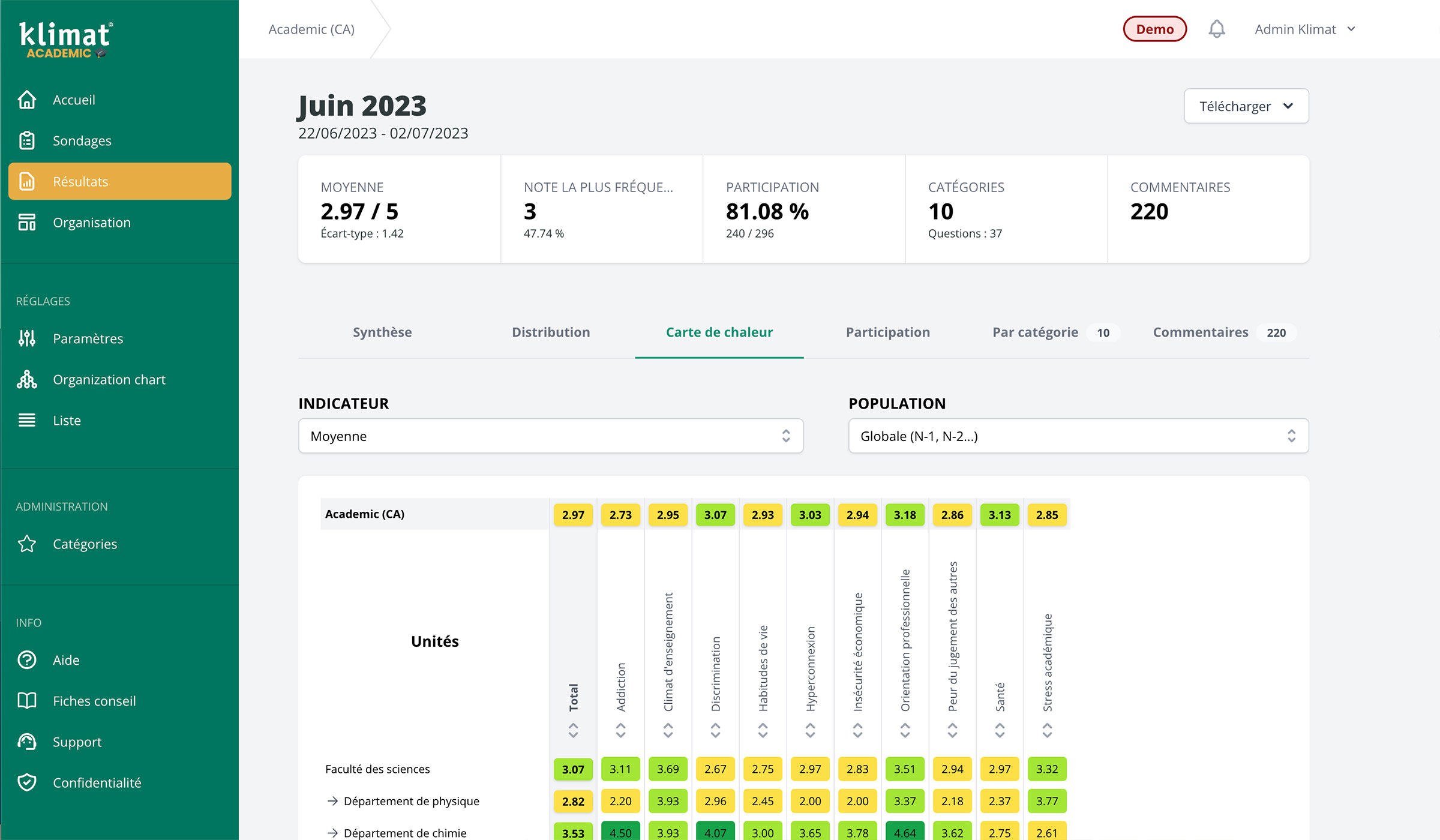The height and width of the screenshot is (840, 1440).
Task: Switch to the Synthèse tab
Action: coord(382,332)
